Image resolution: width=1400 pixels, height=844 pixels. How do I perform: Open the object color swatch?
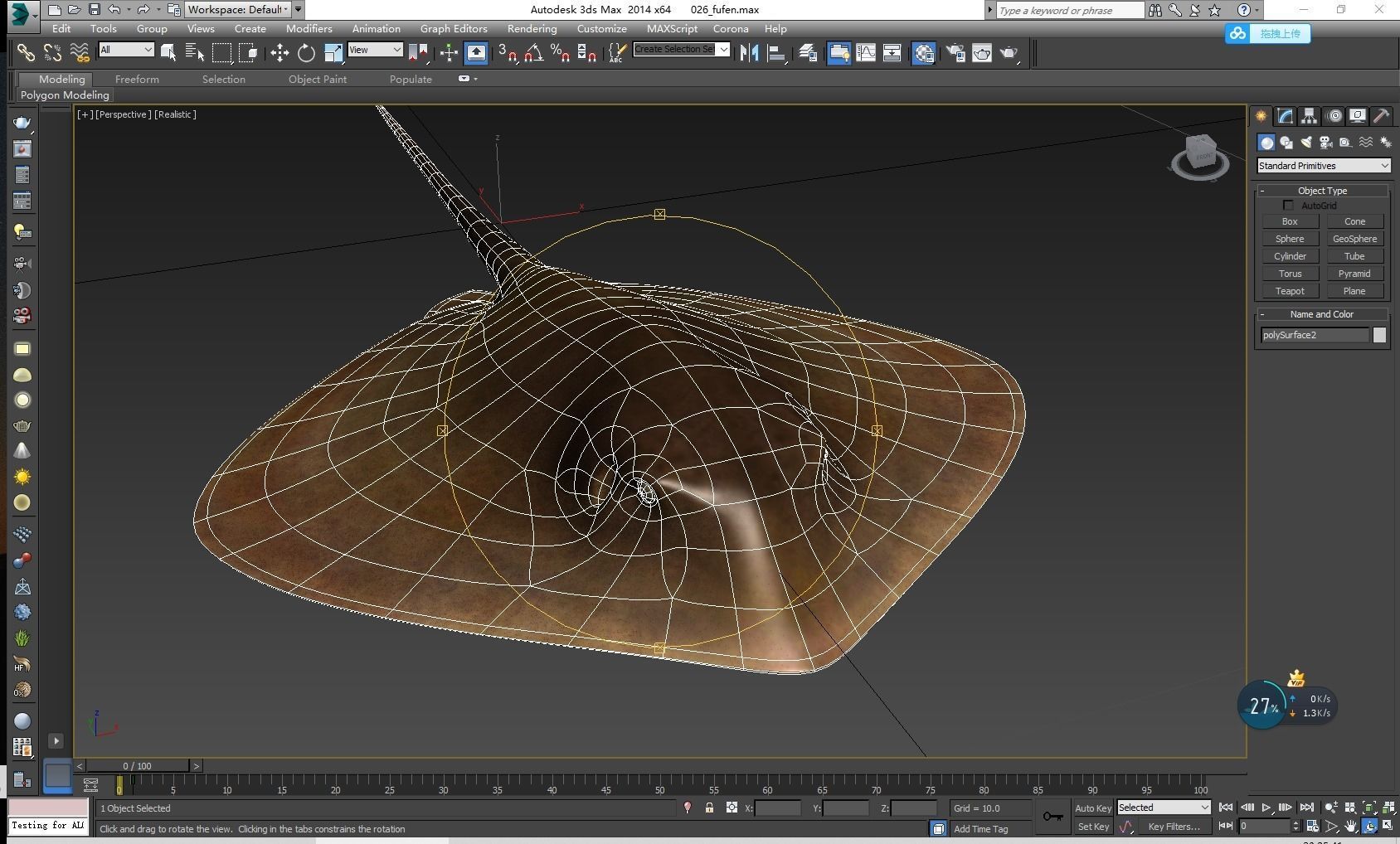coord(1379,335)
